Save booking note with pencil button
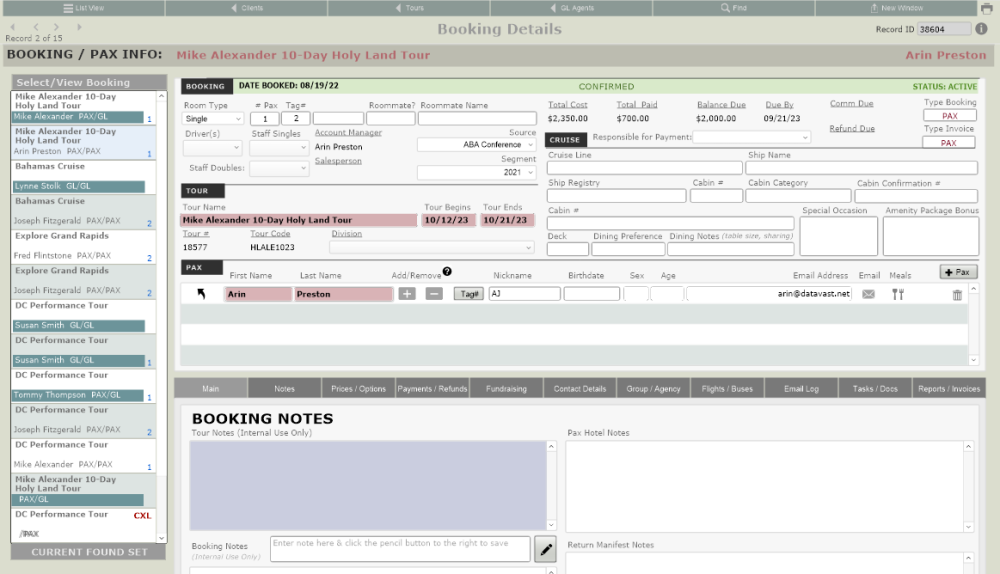 click(546, 549)
